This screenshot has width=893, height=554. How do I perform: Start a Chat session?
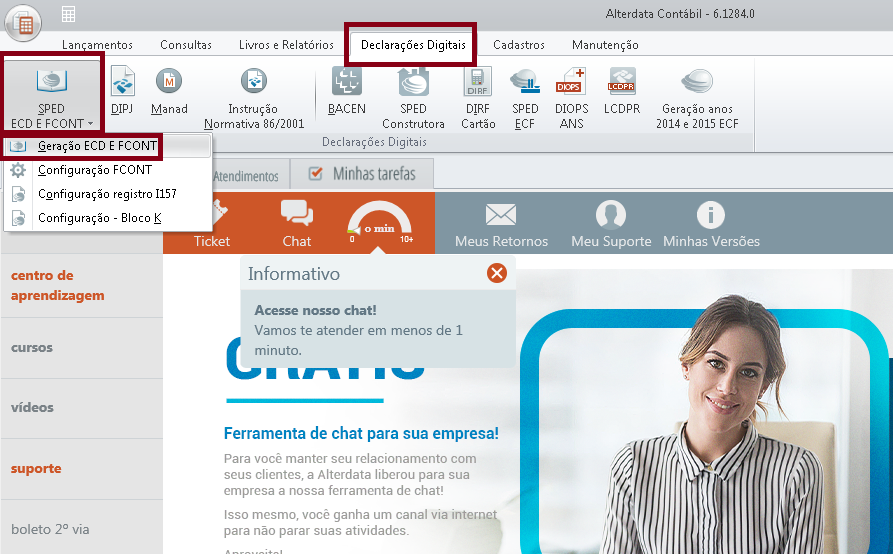coord(297,224)
